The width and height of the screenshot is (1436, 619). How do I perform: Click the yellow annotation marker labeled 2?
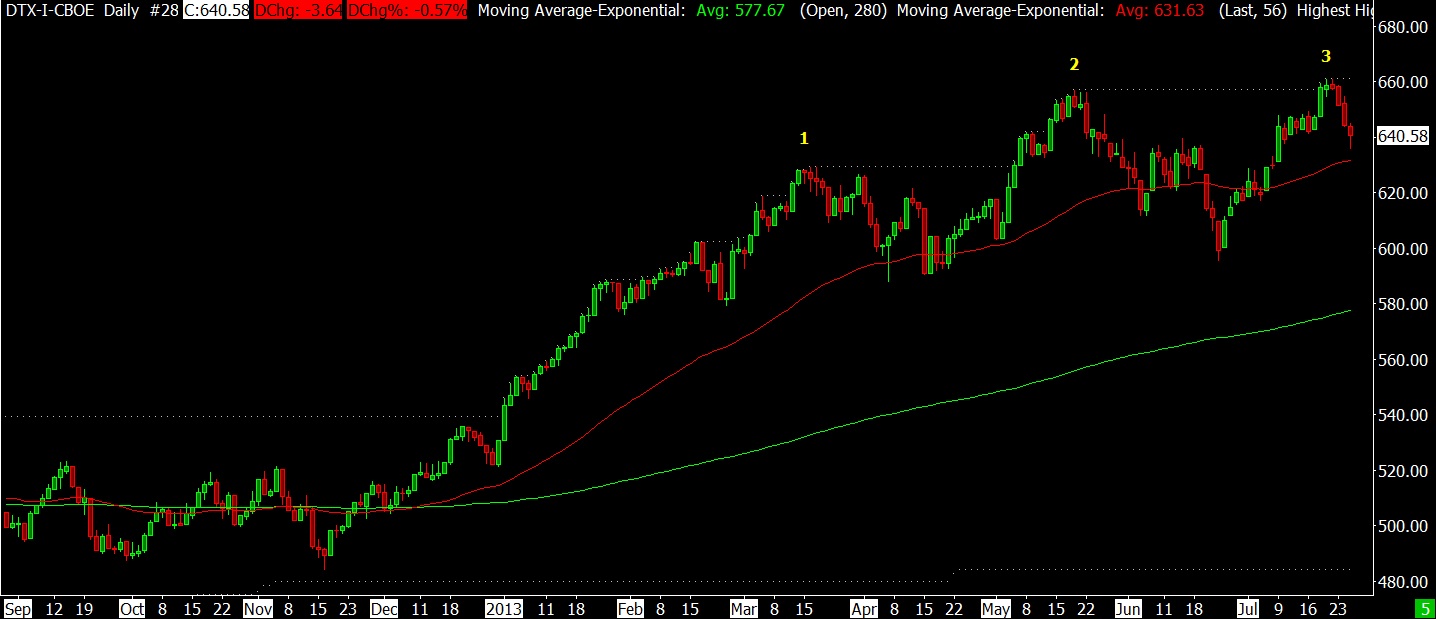[1074, 64]
